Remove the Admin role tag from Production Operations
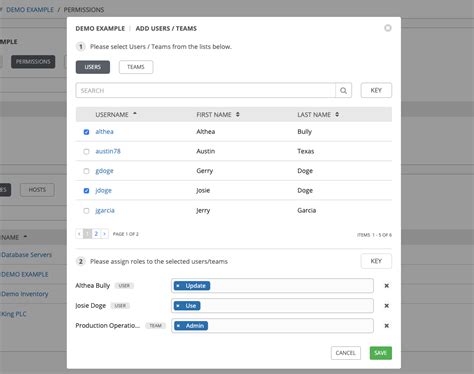474x374 pixels. click(x=179, y=326)
